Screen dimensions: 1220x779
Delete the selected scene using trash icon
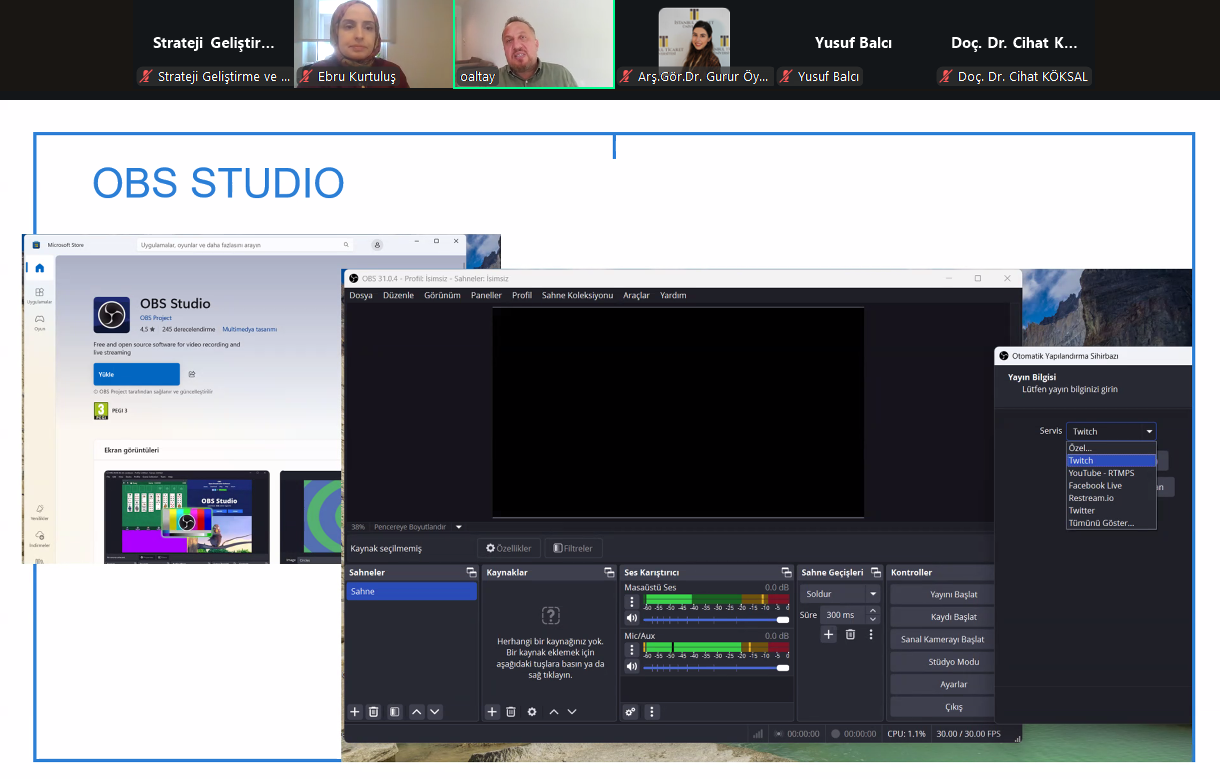374,712
